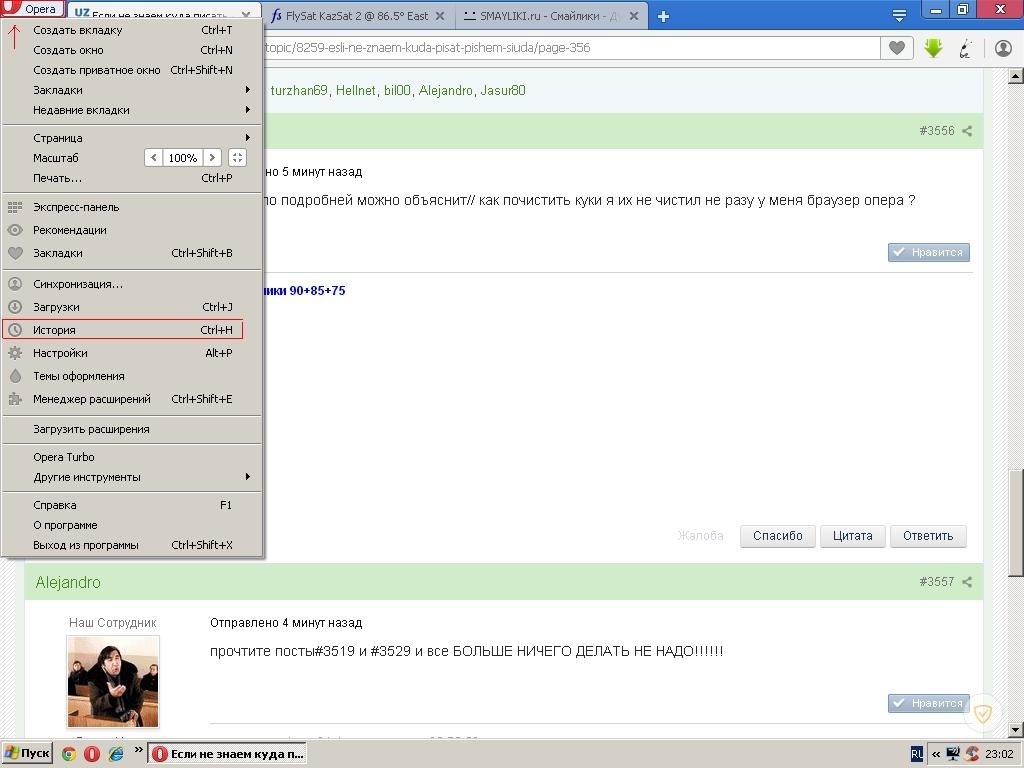This screenshot has width=1024, height=768.
Task: Toggle Нравится on Alejandro's post #3557
Action: point(929,703)
